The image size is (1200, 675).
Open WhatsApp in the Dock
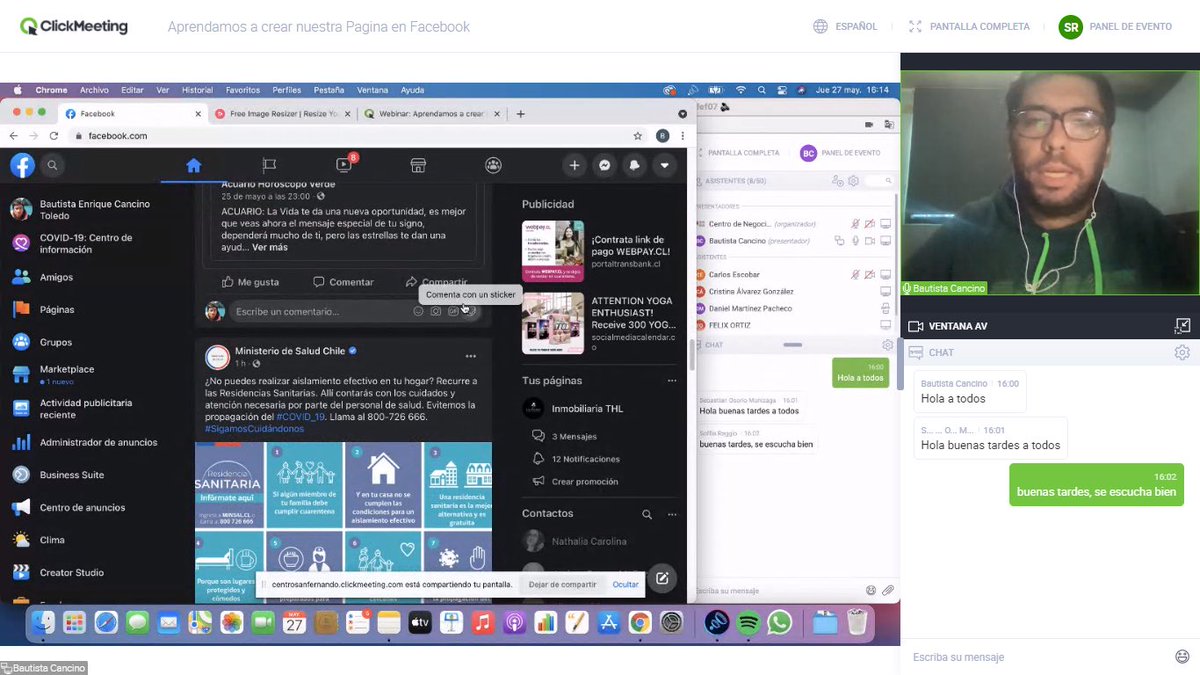click(780, 623)
